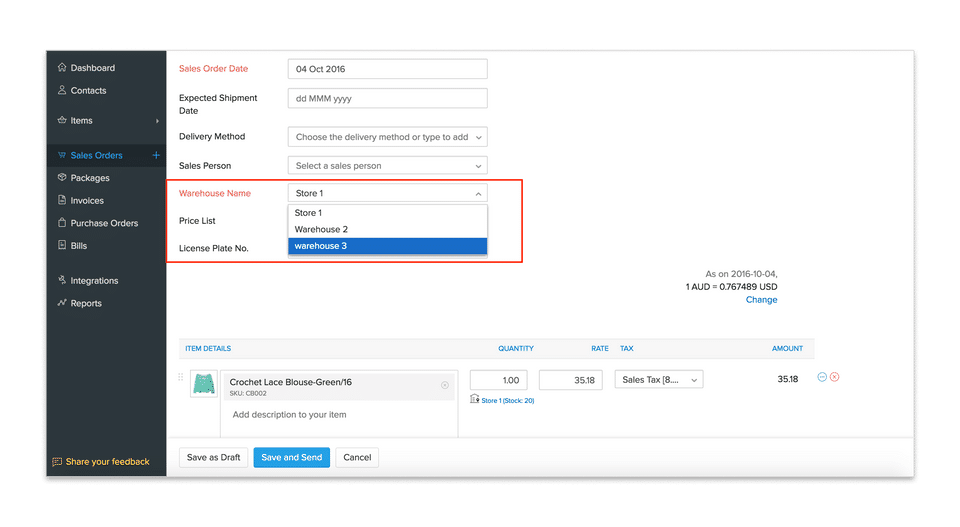This screenshot has height=527, width=960.
Task: Open the Delivery Method dropdown
Action: [x=388, y=137]
